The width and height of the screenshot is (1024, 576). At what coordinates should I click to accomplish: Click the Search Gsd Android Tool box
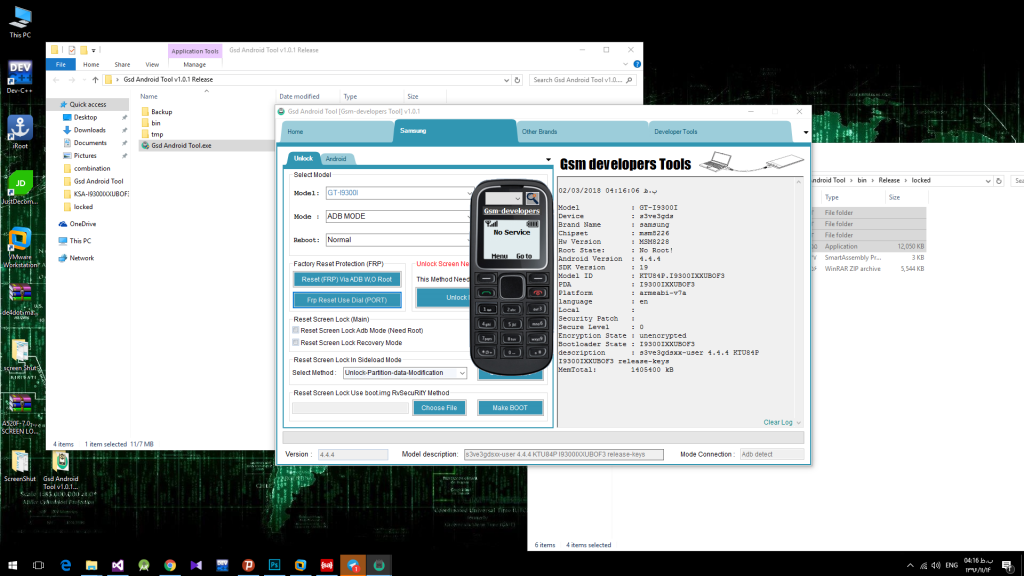pyautogui.click(x=581, y=80)
